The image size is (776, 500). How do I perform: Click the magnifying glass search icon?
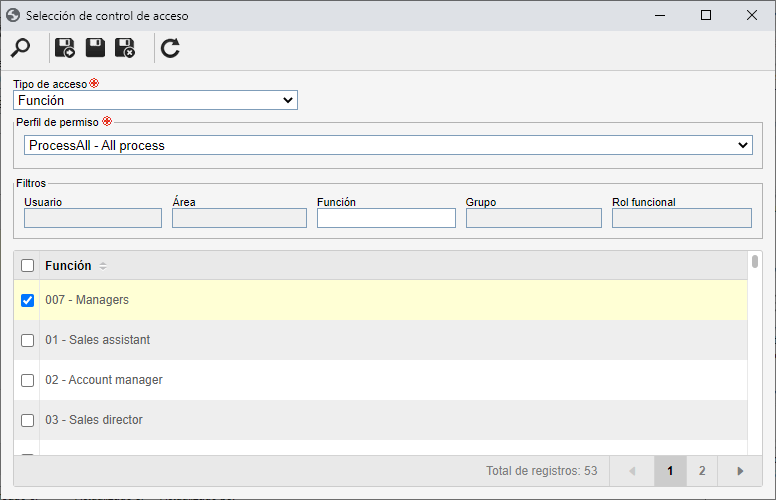coord(20,48)
